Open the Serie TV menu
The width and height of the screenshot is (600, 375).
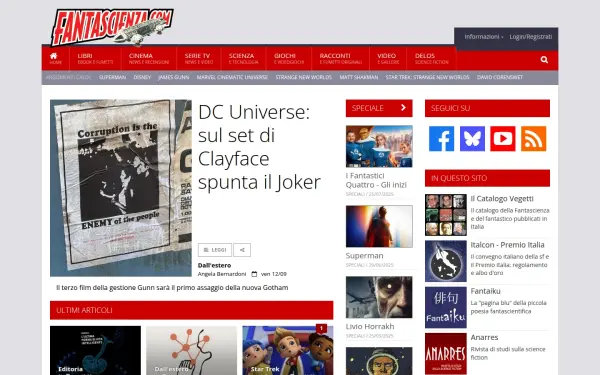coord(199,59)
